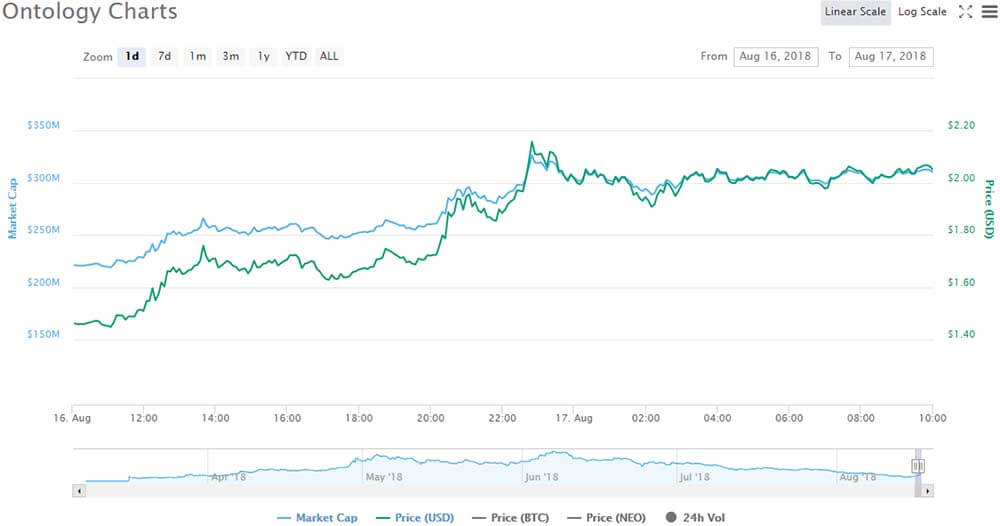Show the Price (BTC) series

[x=510, y=518]
